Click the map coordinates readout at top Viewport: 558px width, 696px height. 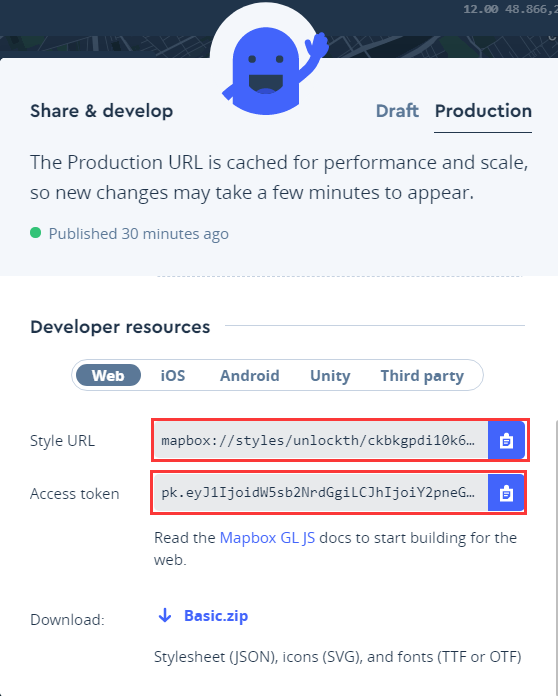click(x=511, y=9)
